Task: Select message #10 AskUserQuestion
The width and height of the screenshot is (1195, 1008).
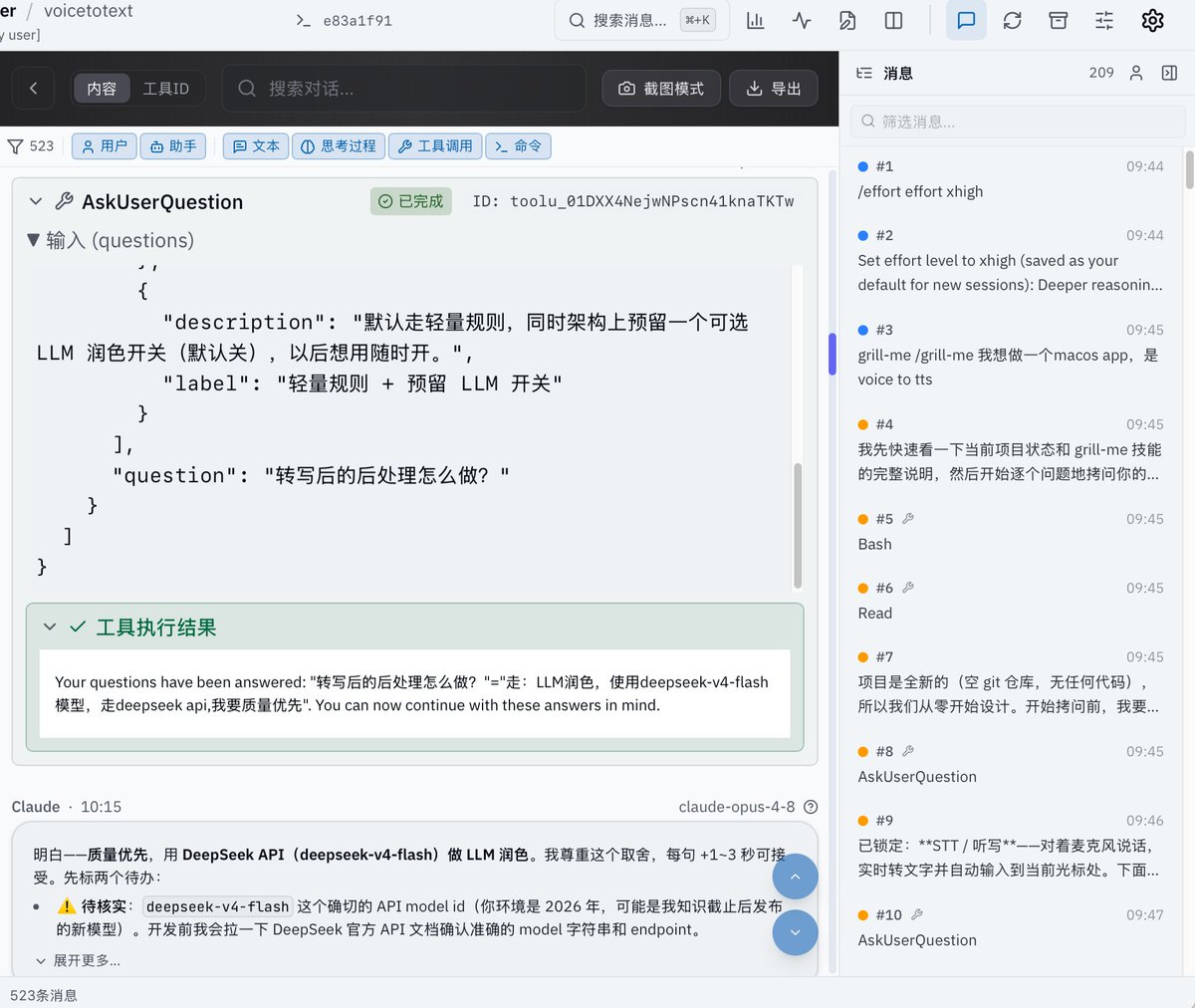Action: click(x=1011, y=927)
